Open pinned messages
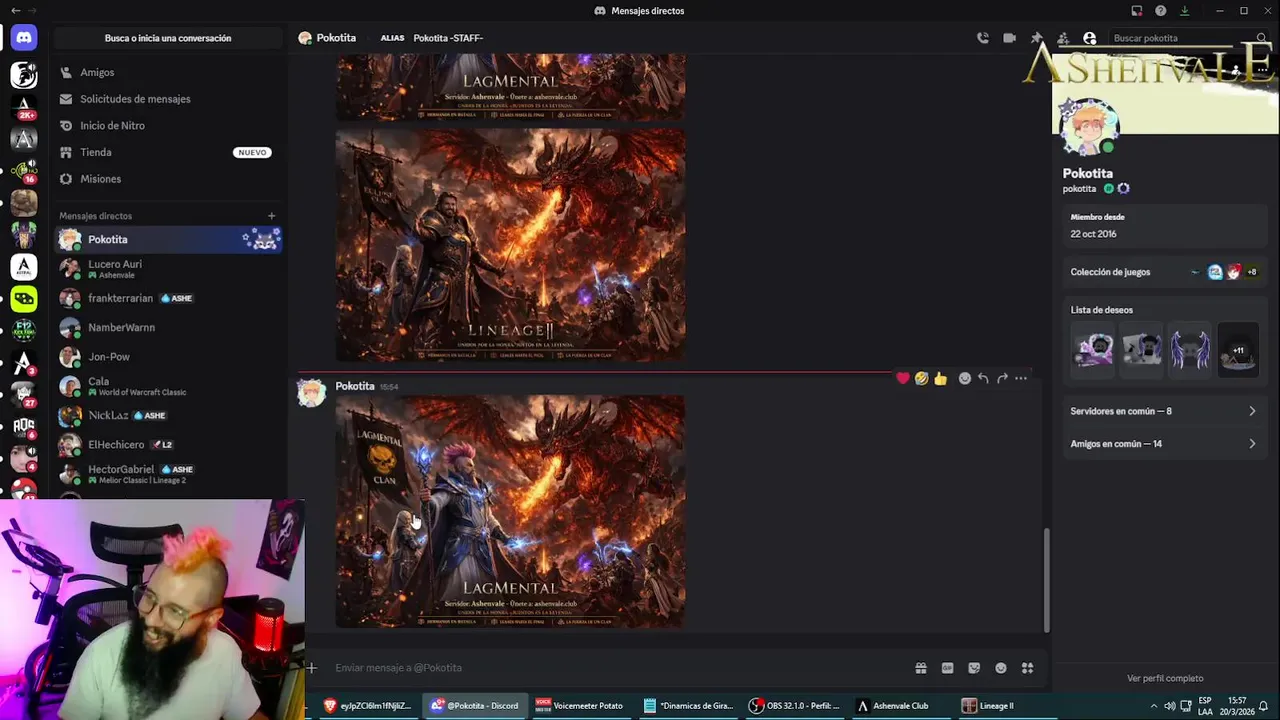Viewport: 1280px width, 720px height. [x=1036, y=38]
